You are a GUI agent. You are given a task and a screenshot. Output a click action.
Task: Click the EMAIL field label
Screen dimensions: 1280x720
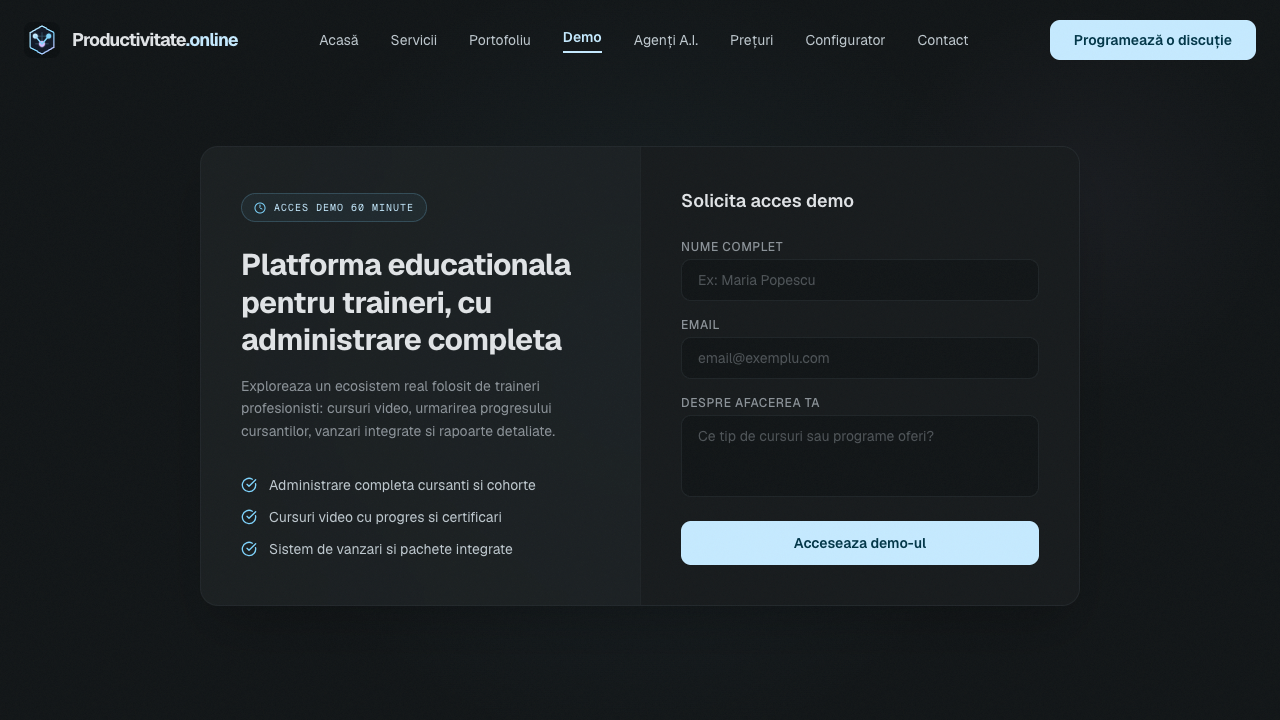click(x=700, y=325)
